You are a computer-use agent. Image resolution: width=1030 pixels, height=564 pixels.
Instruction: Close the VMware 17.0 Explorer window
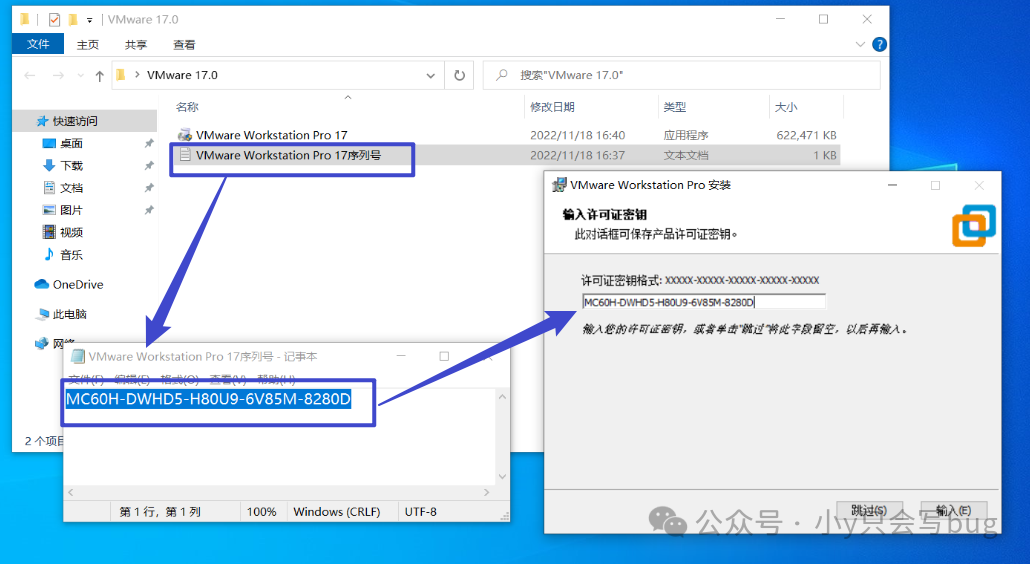pos(867,19)
